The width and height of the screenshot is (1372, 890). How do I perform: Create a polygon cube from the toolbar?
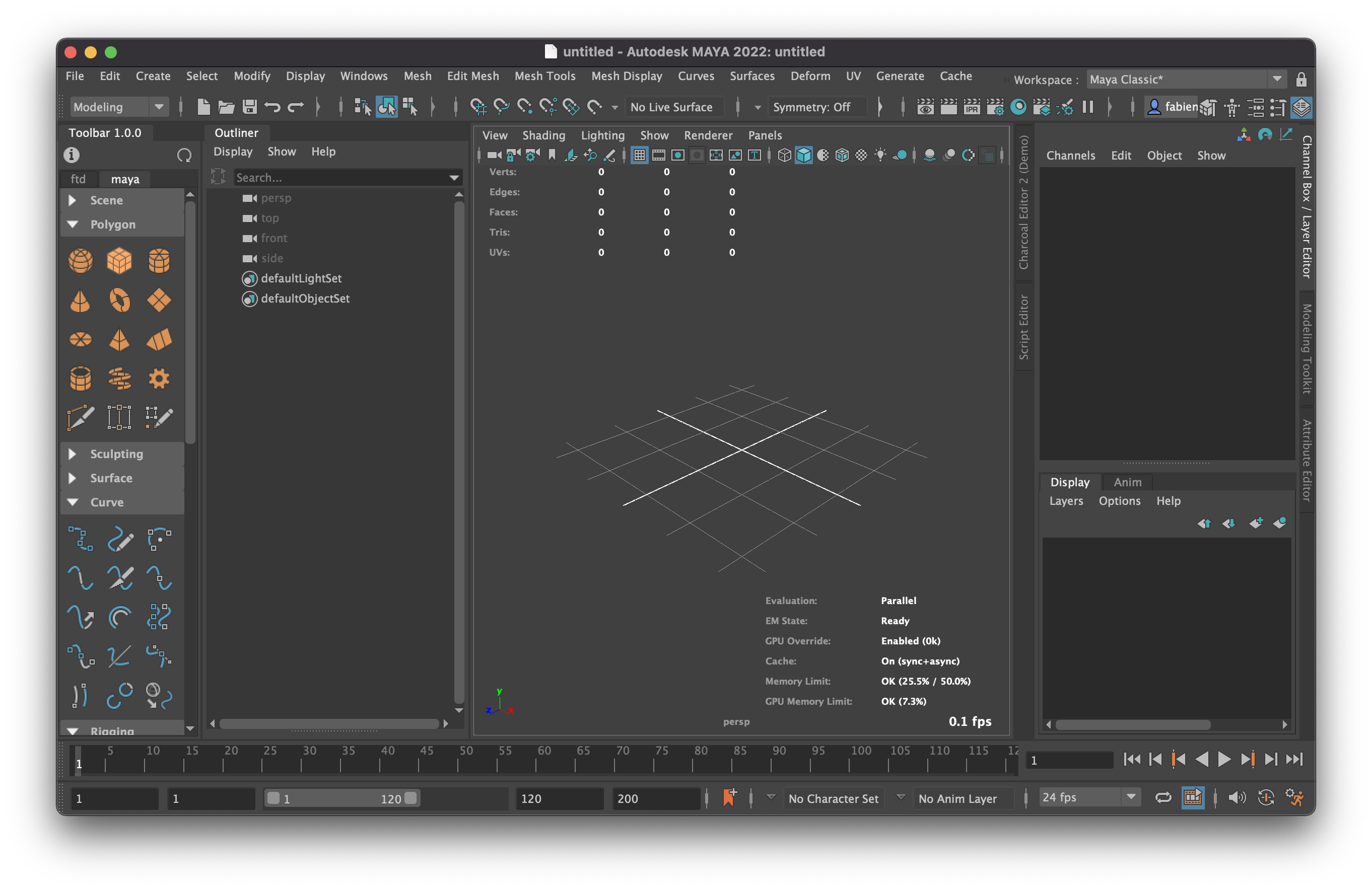[119, 261]
